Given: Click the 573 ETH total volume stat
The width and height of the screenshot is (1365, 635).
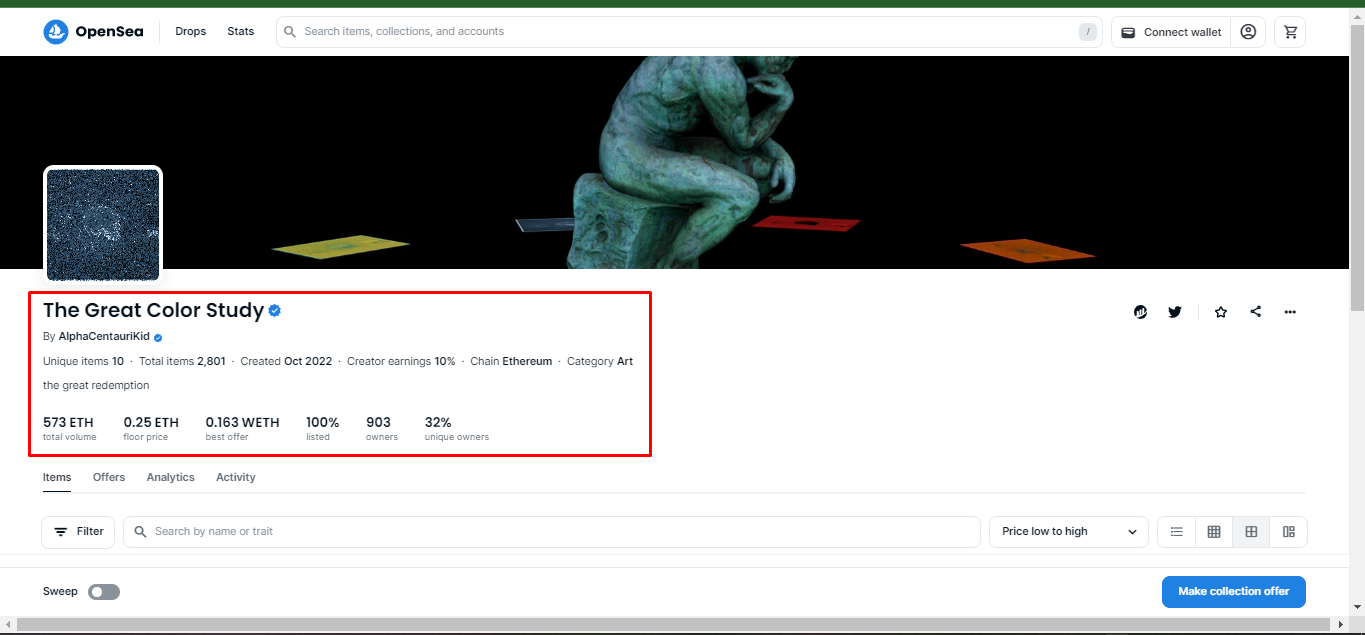Looking at the screenshot, I should pos(70,429).
